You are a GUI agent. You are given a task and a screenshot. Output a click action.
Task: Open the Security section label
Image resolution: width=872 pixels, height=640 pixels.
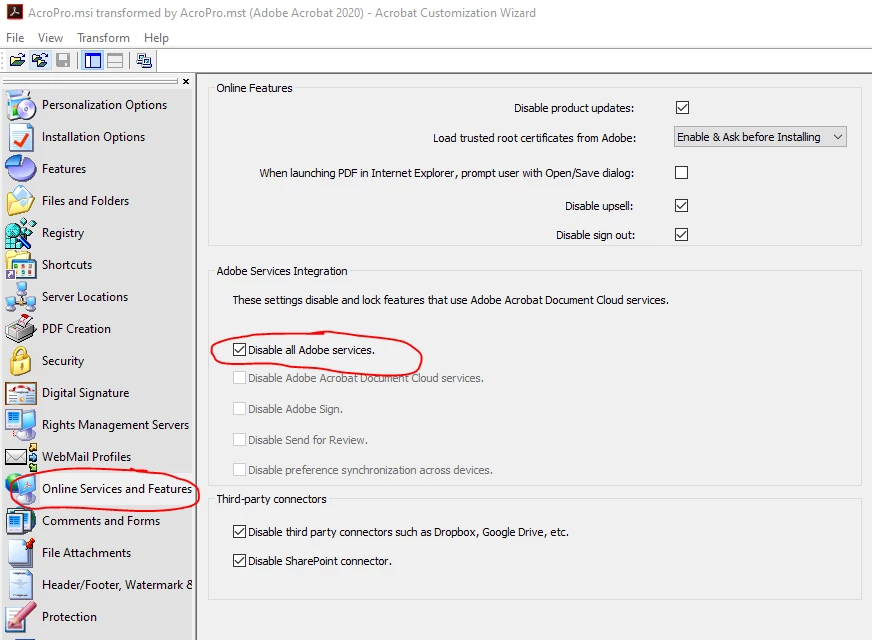[63, 361]
